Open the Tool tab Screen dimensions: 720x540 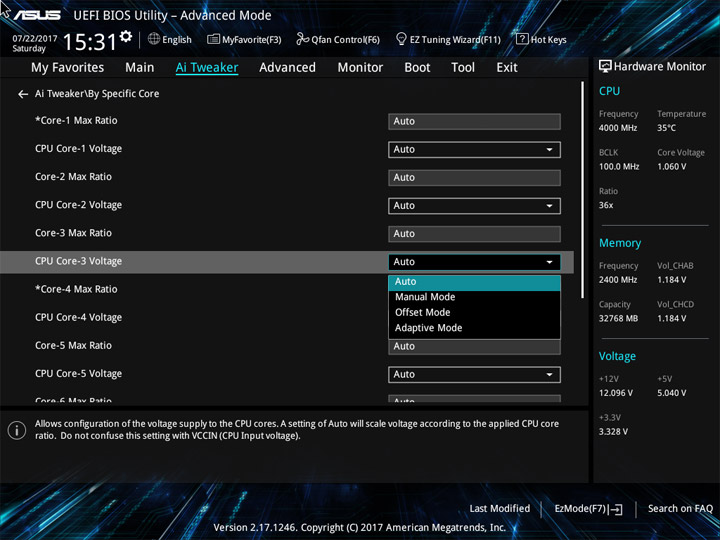point(463,68)
